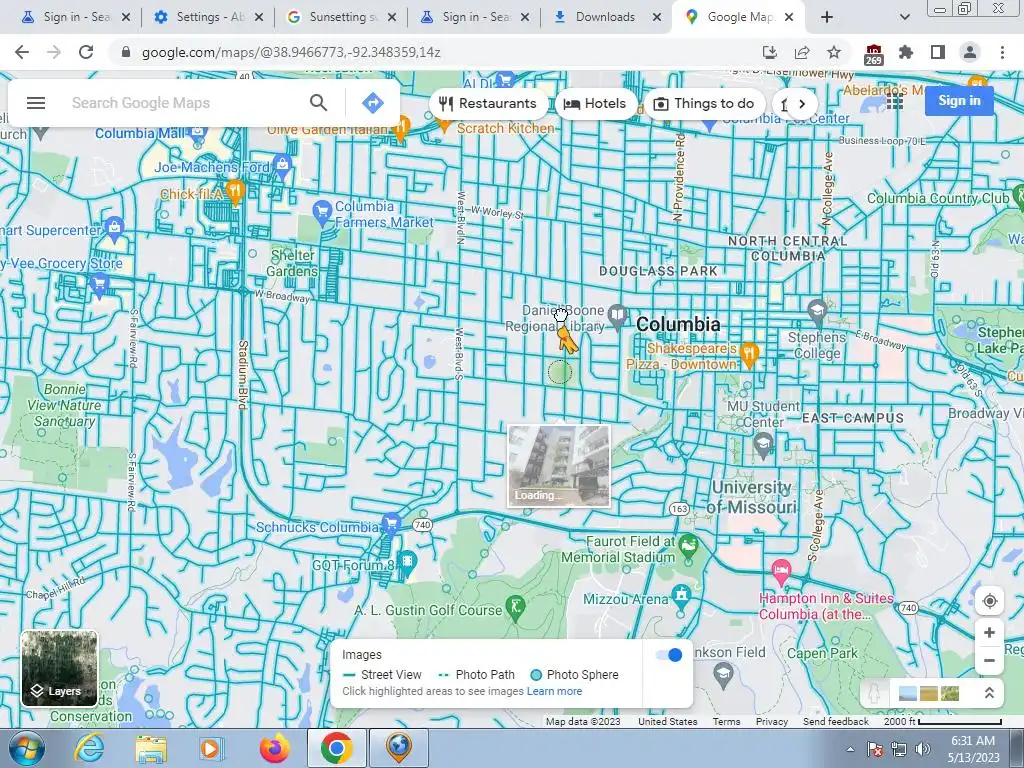Open Internet Explorer from taskbar
Screen dimensions: 1024x768
(x=89, y=748)
